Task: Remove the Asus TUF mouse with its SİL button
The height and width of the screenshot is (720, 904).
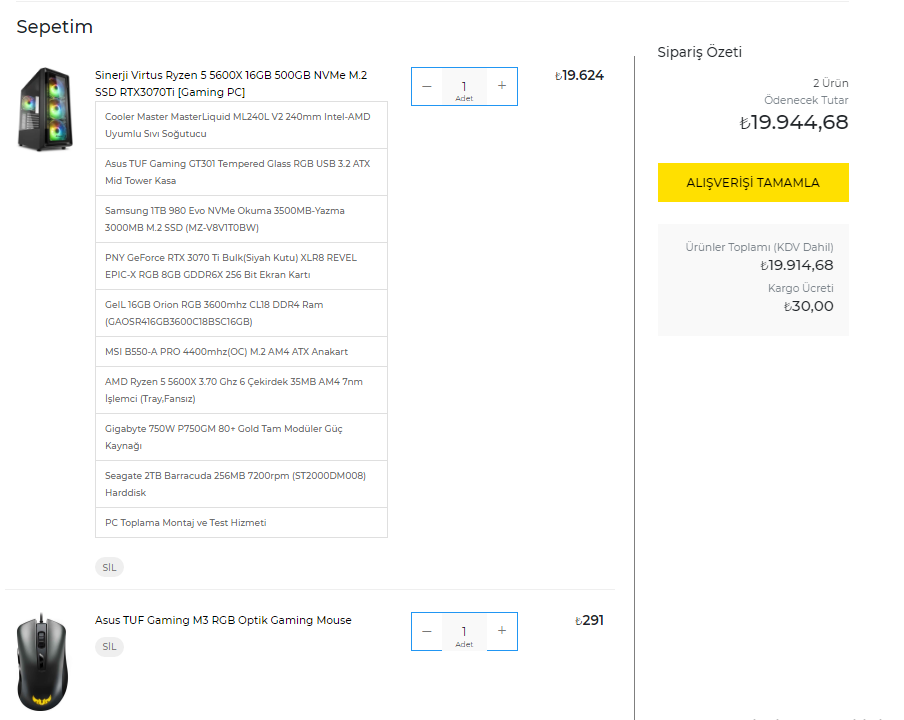Action: point(110,646)
